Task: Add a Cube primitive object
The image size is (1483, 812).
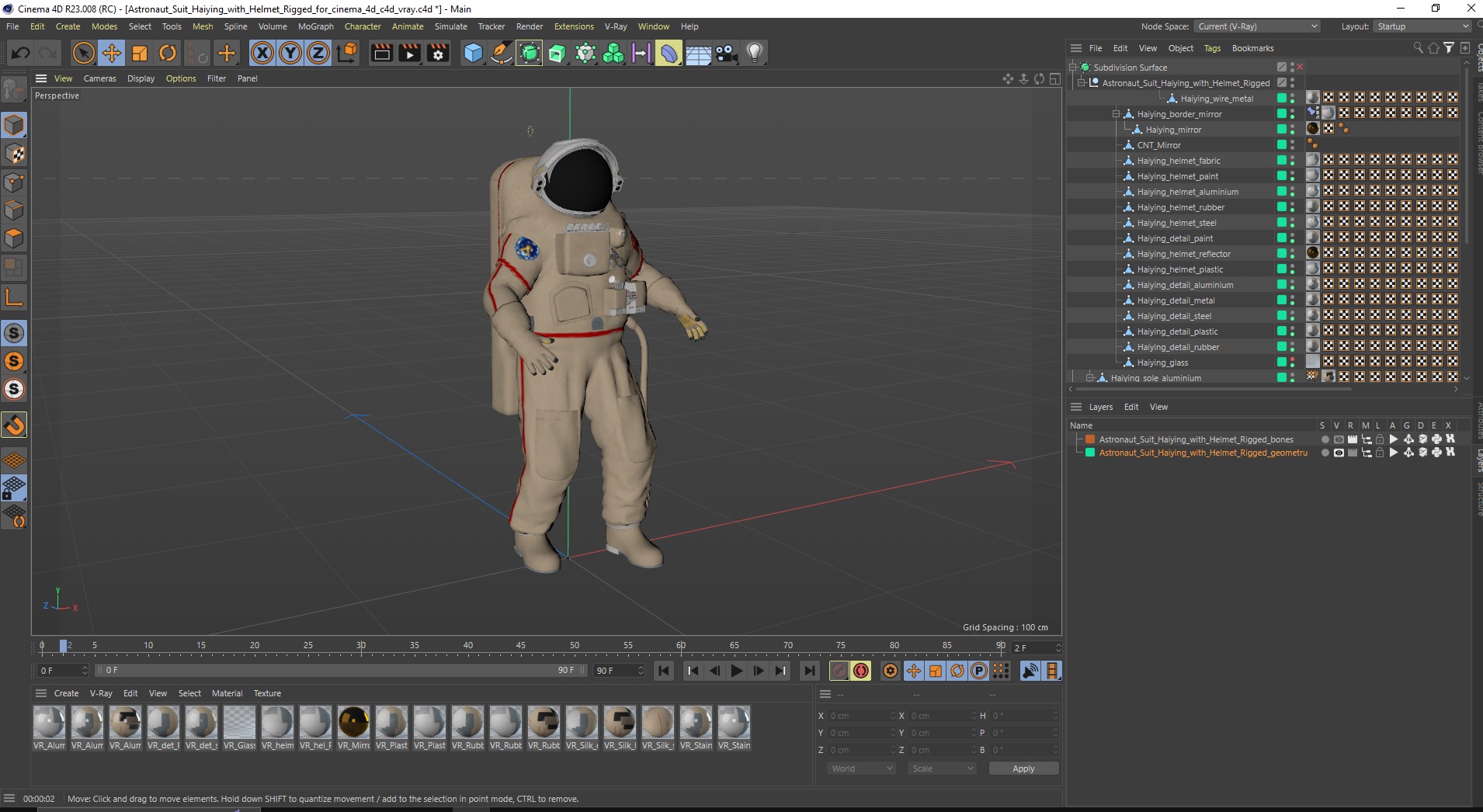Action: pyautogui.click(x=473, y=53)
